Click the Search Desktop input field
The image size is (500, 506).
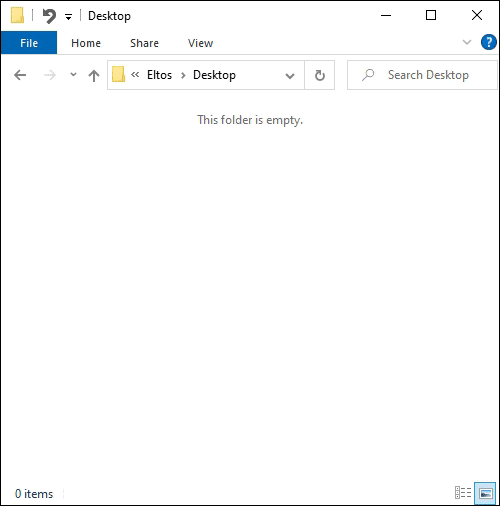[x=422, y=75]
